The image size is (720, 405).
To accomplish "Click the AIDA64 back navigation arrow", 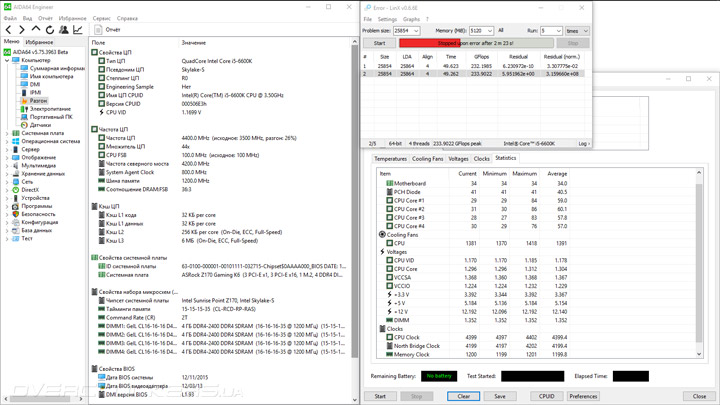I will pos(8,30).
